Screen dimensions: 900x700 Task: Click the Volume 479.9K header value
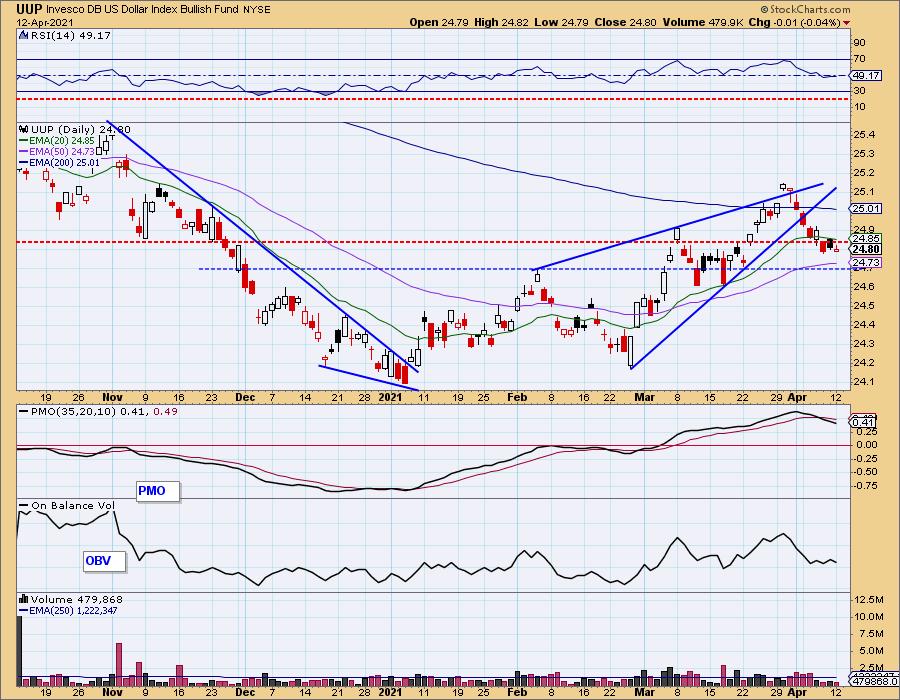tap(703, 22)
